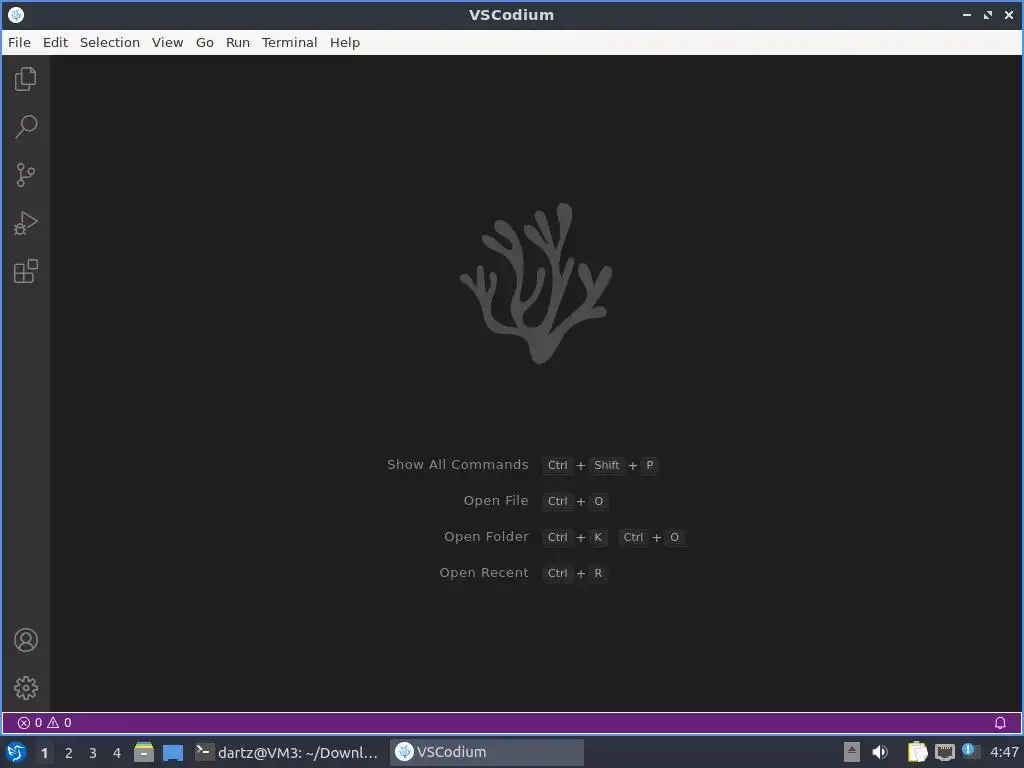Switch to workspace 2 in taskbar
Screen dimensions: 1024x768
pos(69,753)
